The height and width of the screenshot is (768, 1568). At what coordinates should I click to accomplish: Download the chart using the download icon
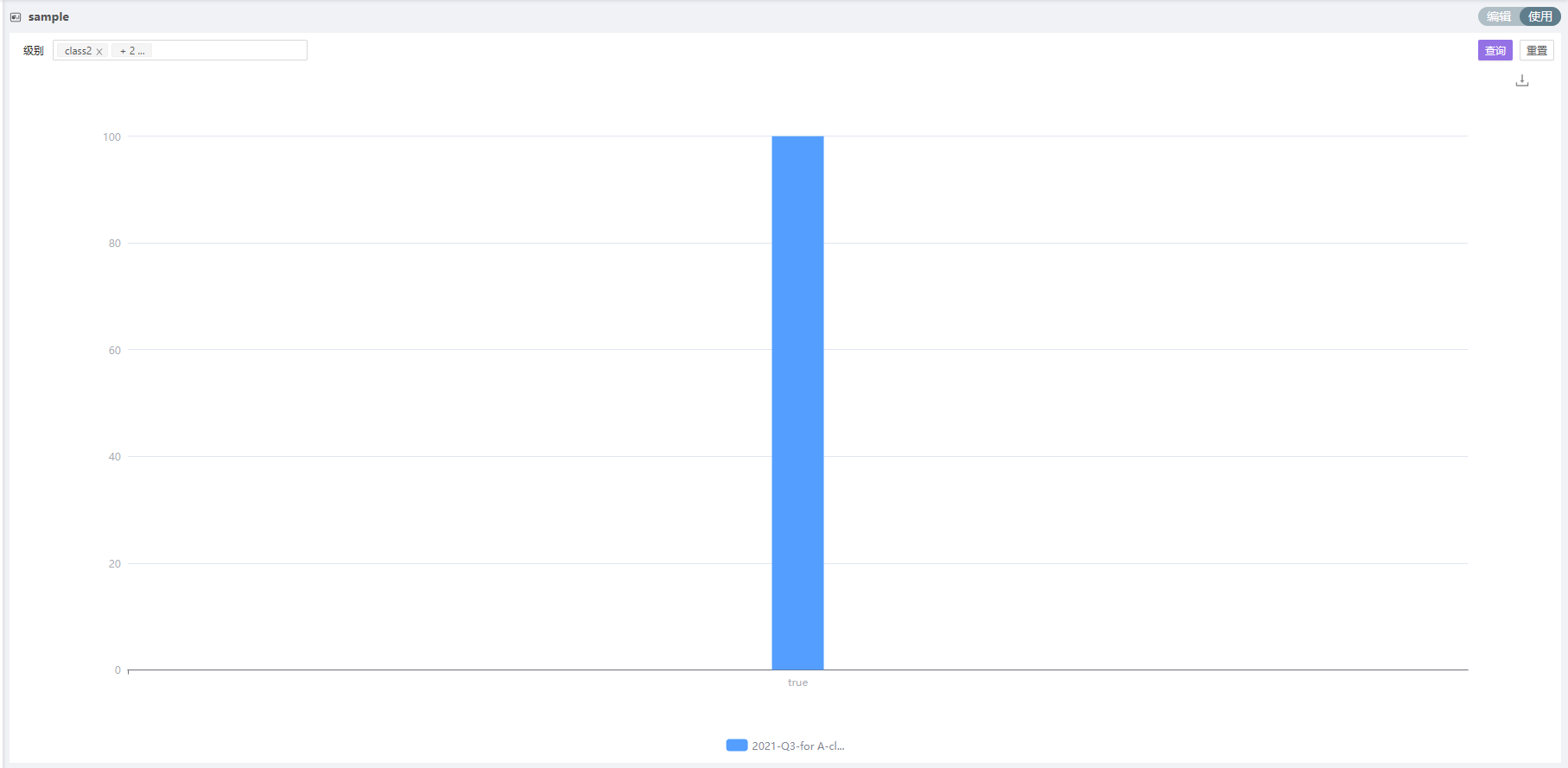point(1522,80)
